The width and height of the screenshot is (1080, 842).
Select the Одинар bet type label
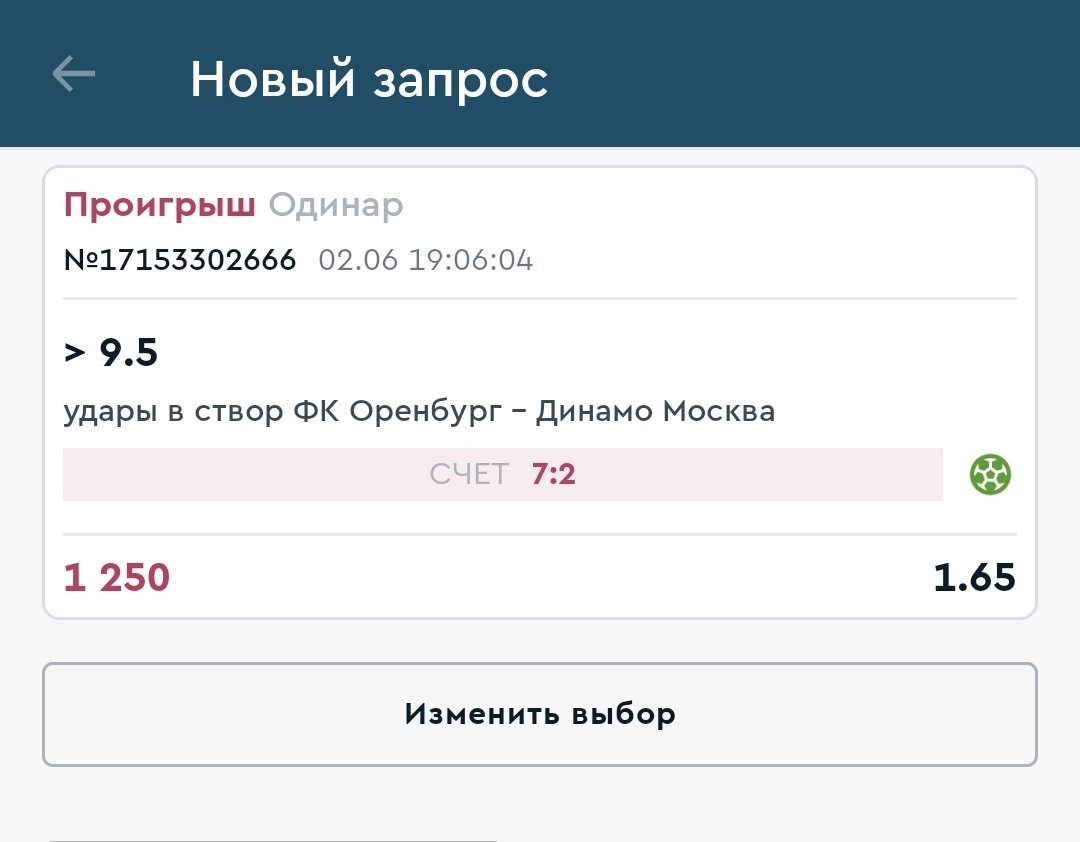(336, 205)
